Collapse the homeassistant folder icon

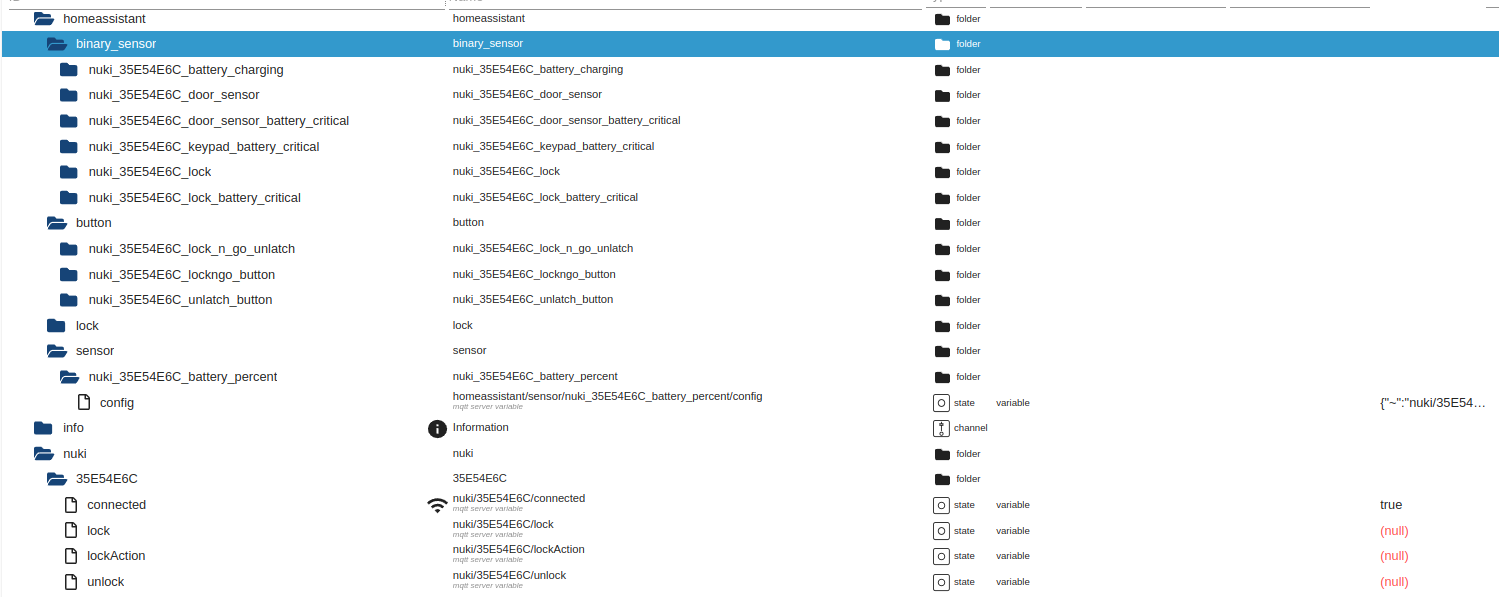click(43, 18)
